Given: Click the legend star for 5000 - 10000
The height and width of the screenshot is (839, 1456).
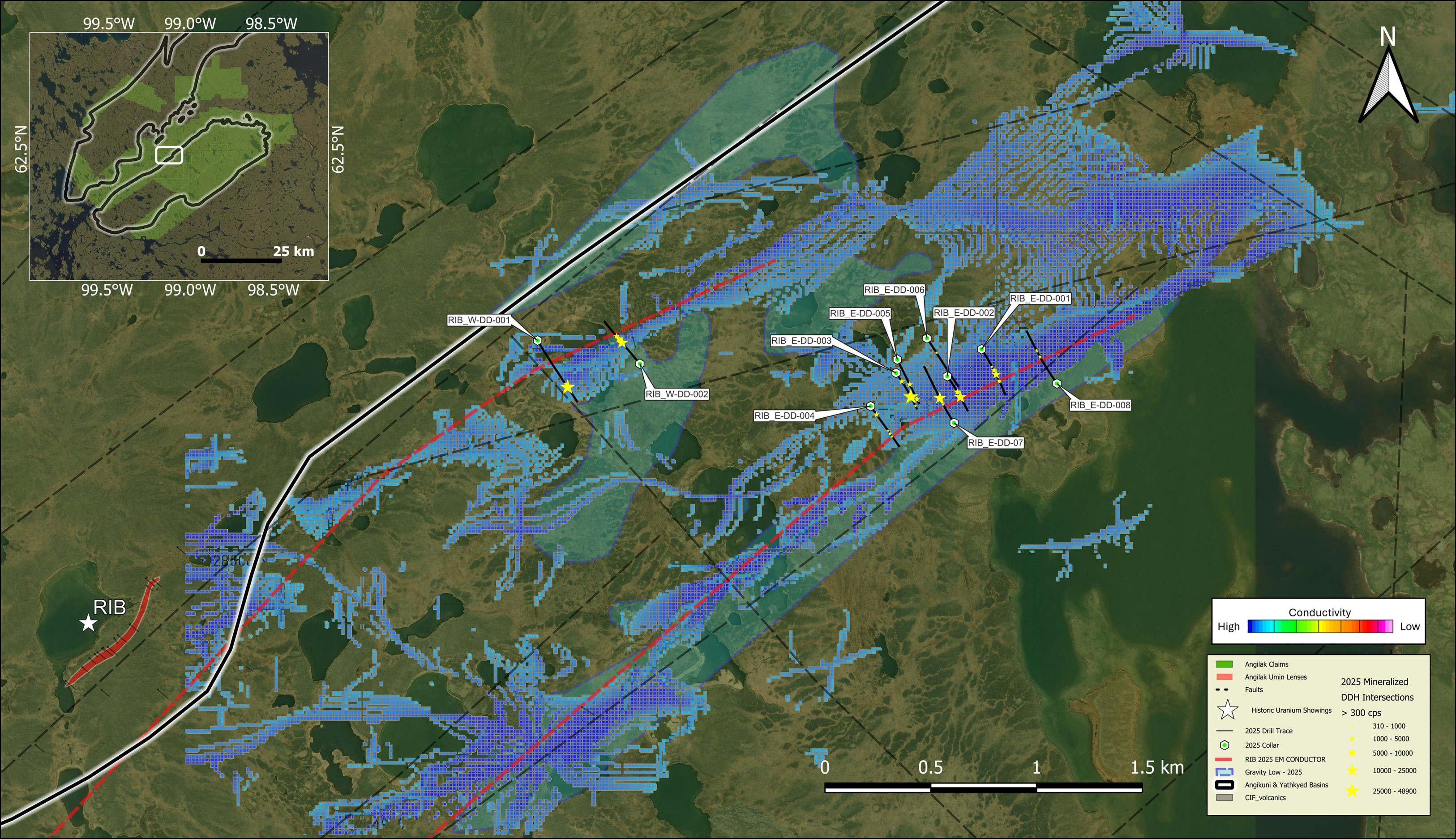Looking at the screenshot, I should [1352, 753].
